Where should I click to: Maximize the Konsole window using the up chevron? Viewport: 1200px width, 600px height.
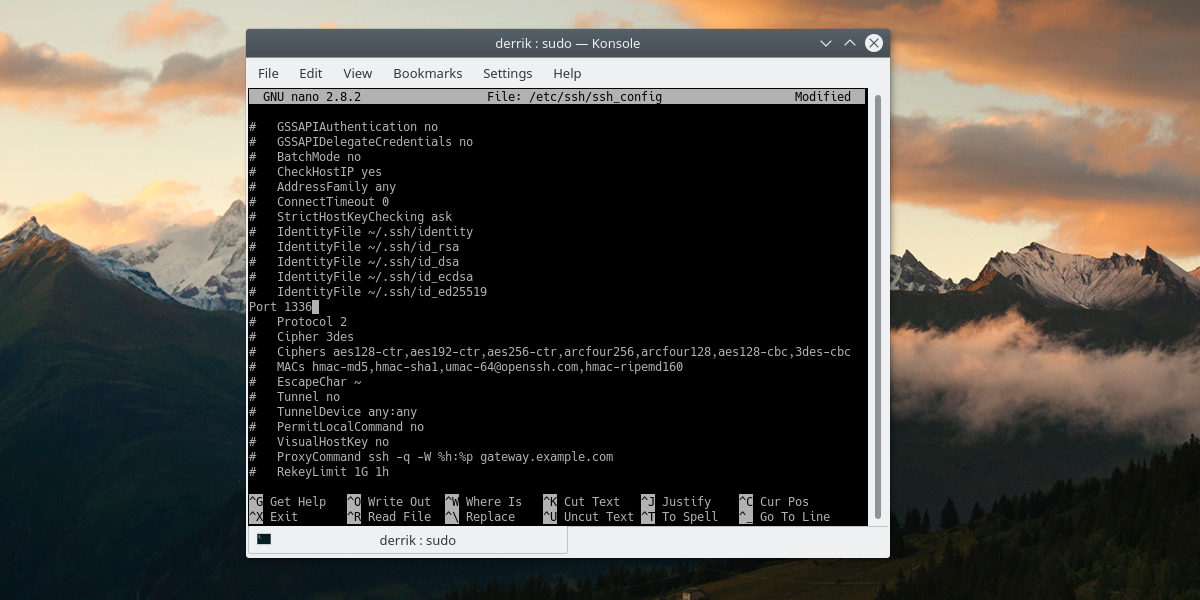[850, 43]
